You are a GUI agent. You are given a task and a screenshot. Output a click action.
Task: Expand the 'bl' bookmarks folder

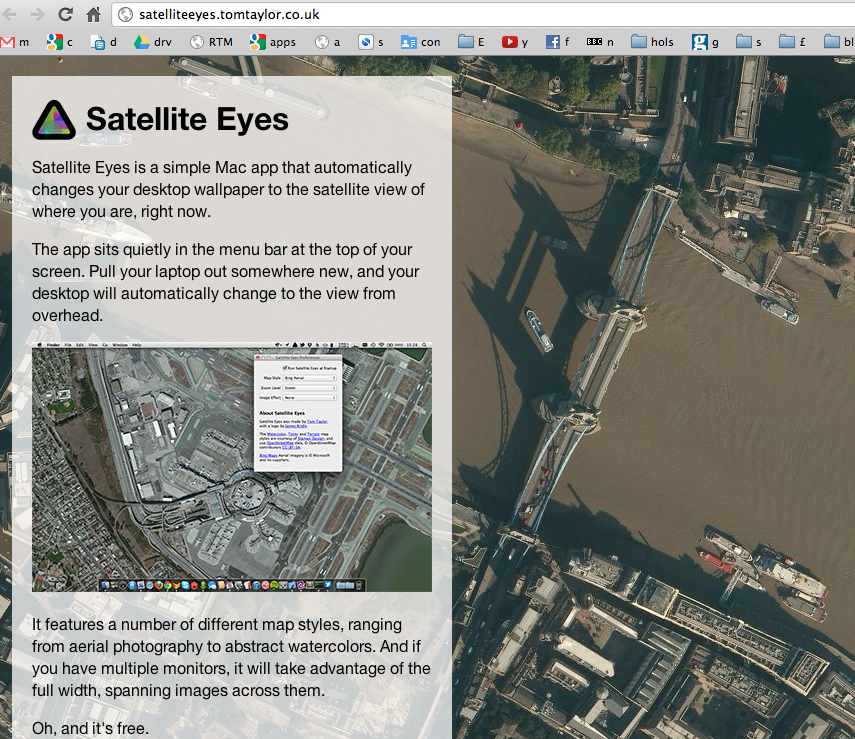pyautogui.click(x=839, y=42)
